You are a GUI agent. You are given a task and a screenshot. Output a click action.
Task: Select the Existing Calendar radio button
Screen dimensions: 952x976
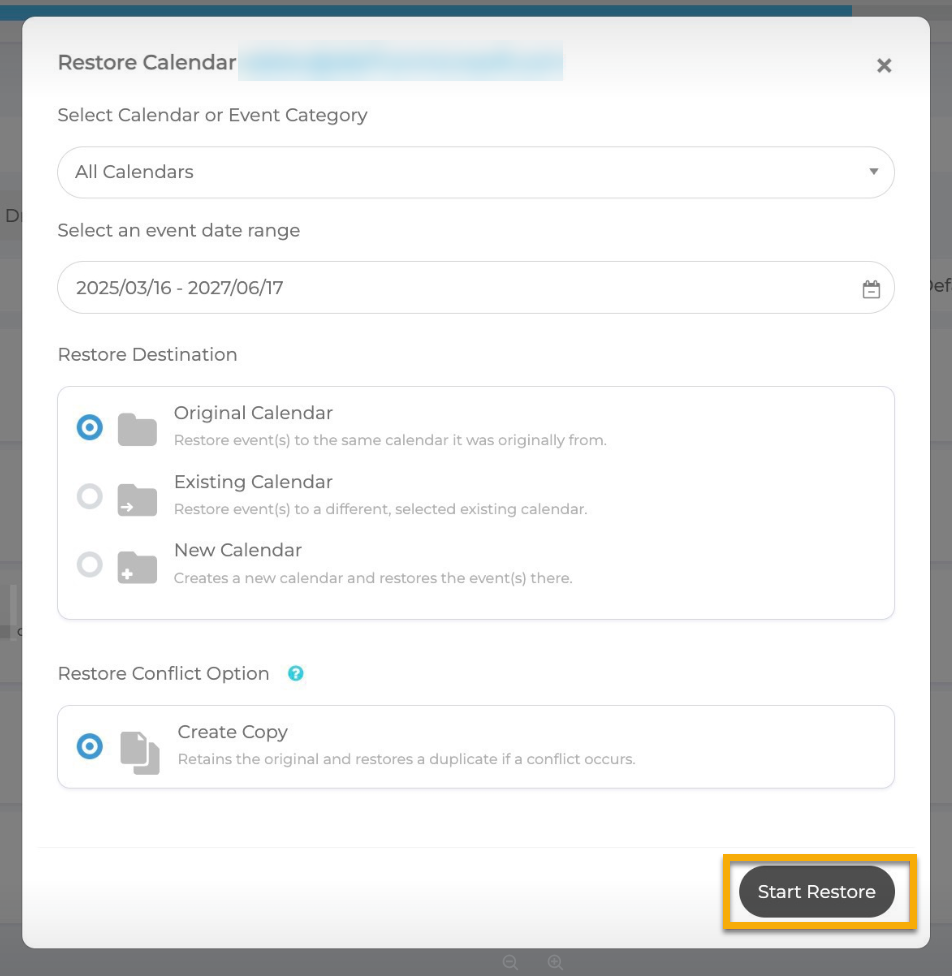point(90,496)
